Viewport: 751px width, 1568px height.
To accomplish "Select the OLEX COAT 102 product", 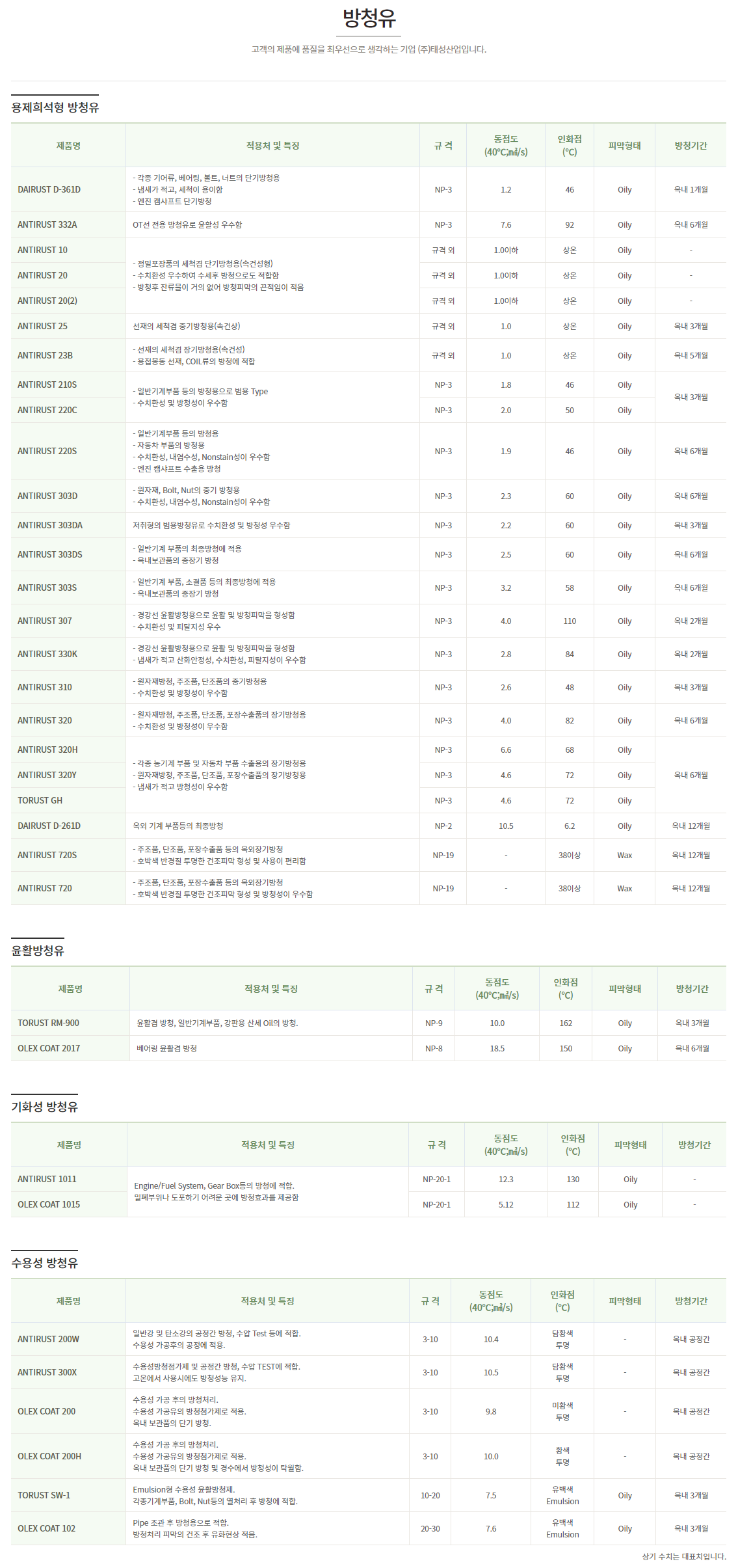I will click(47, 1529).
